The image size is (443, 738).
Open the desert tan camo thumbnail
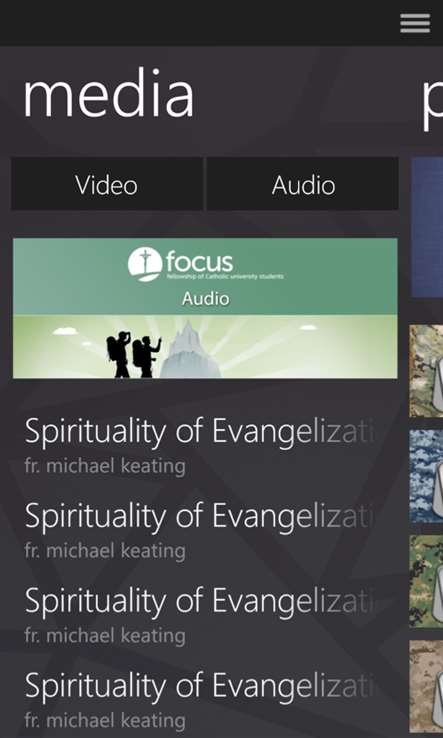tap(426, 686)
